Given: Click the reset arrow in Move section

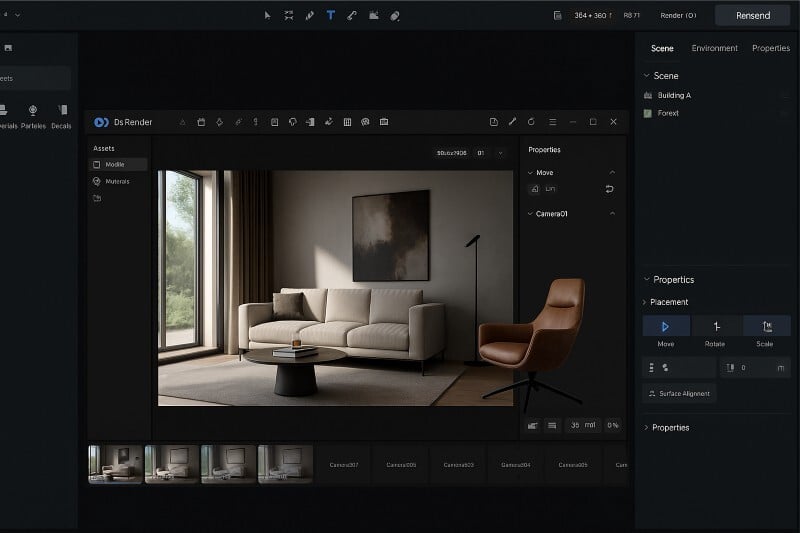Looking at the screenshot, I should 610,188.
